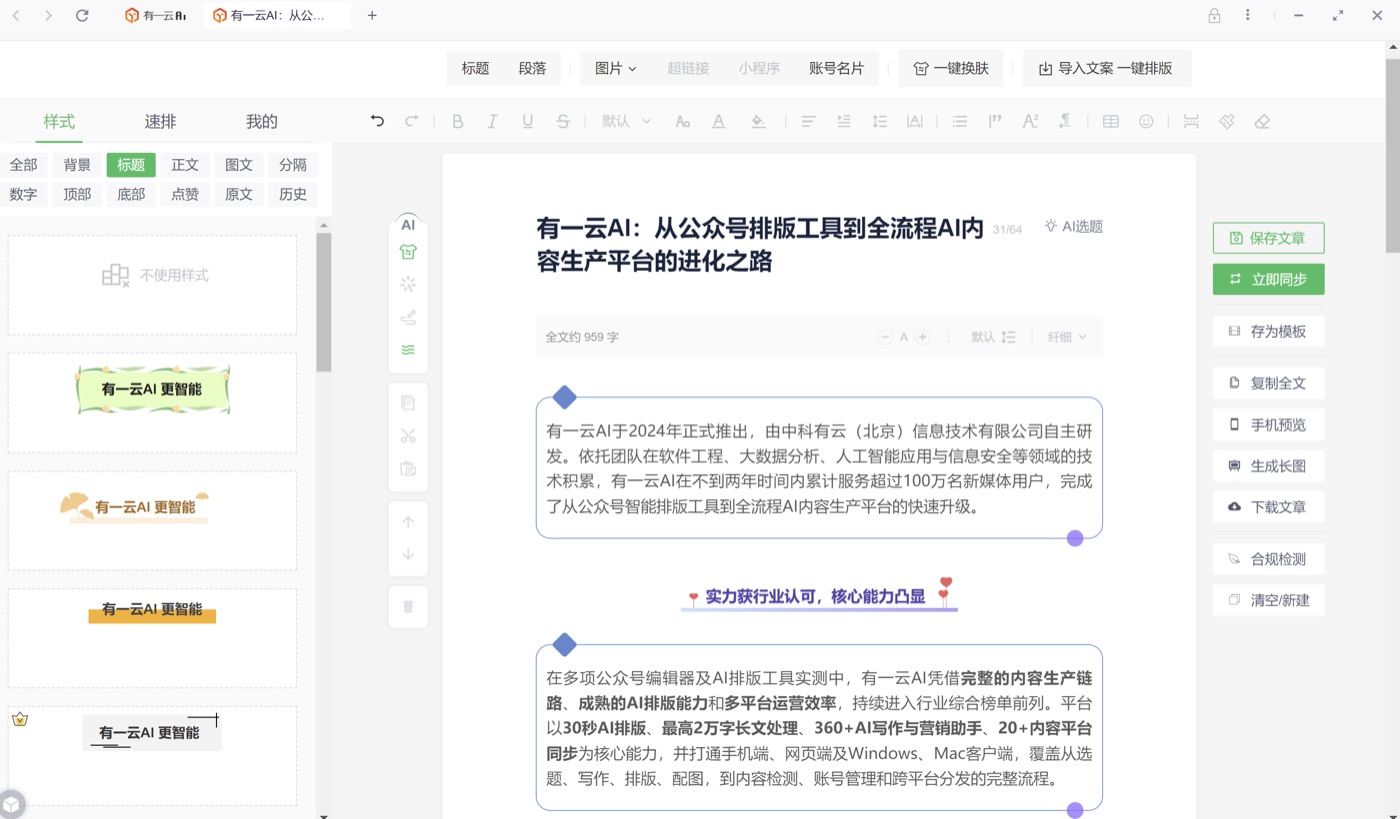Open the font color picker
Screen dimensions: 1400x819
718,121
